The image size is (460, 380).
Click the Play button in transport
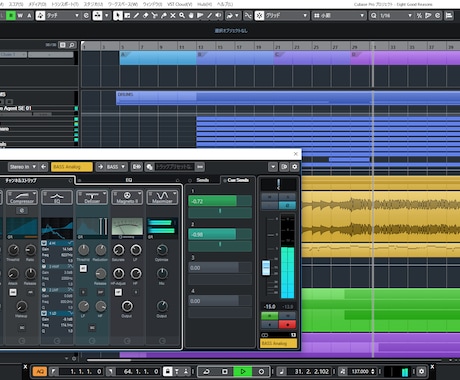click(243, 371)
